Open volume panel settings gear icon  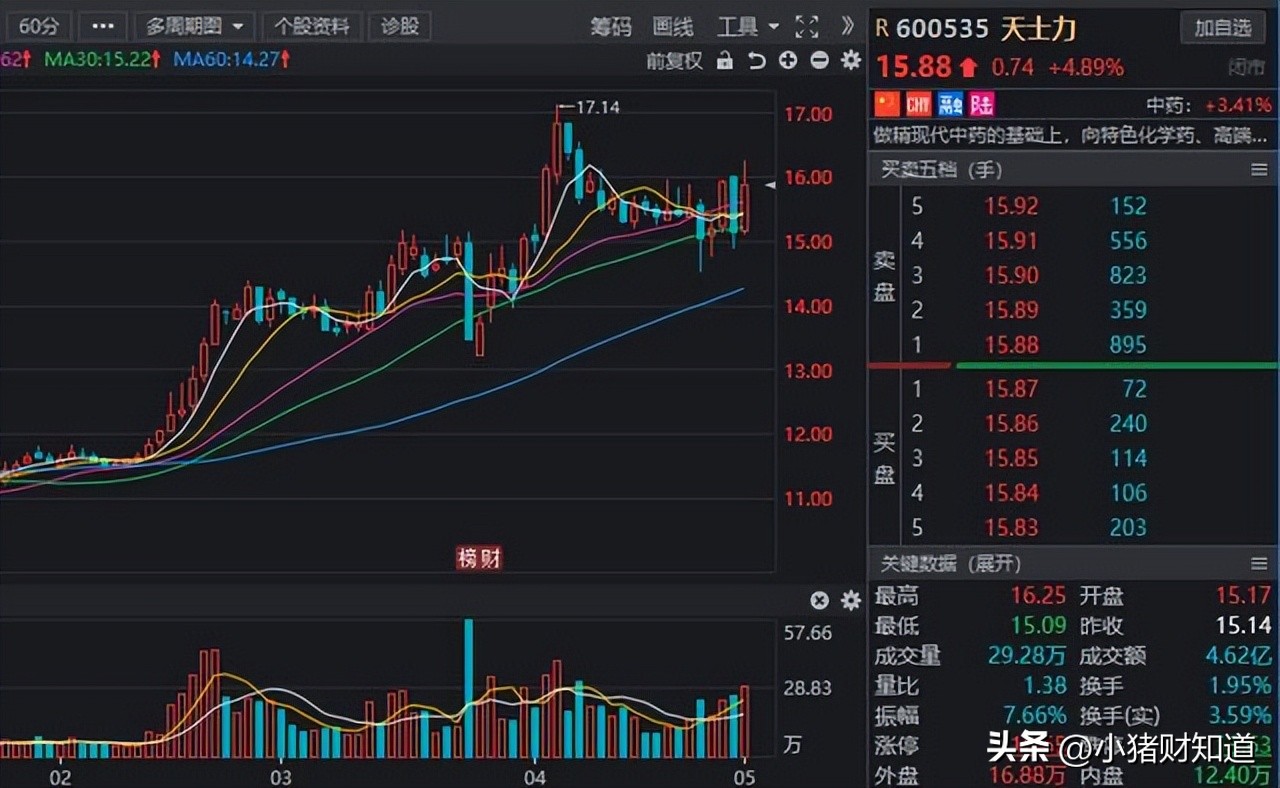click(x=849, y=600)
